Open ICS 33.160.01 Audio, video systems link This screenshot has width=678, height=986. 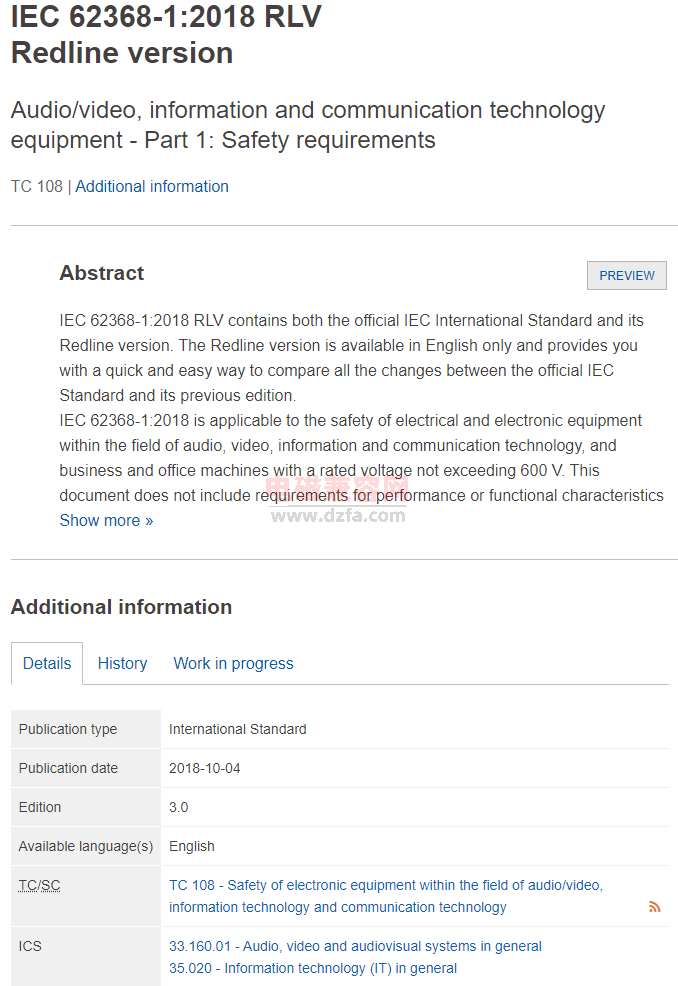click(355, 946)
